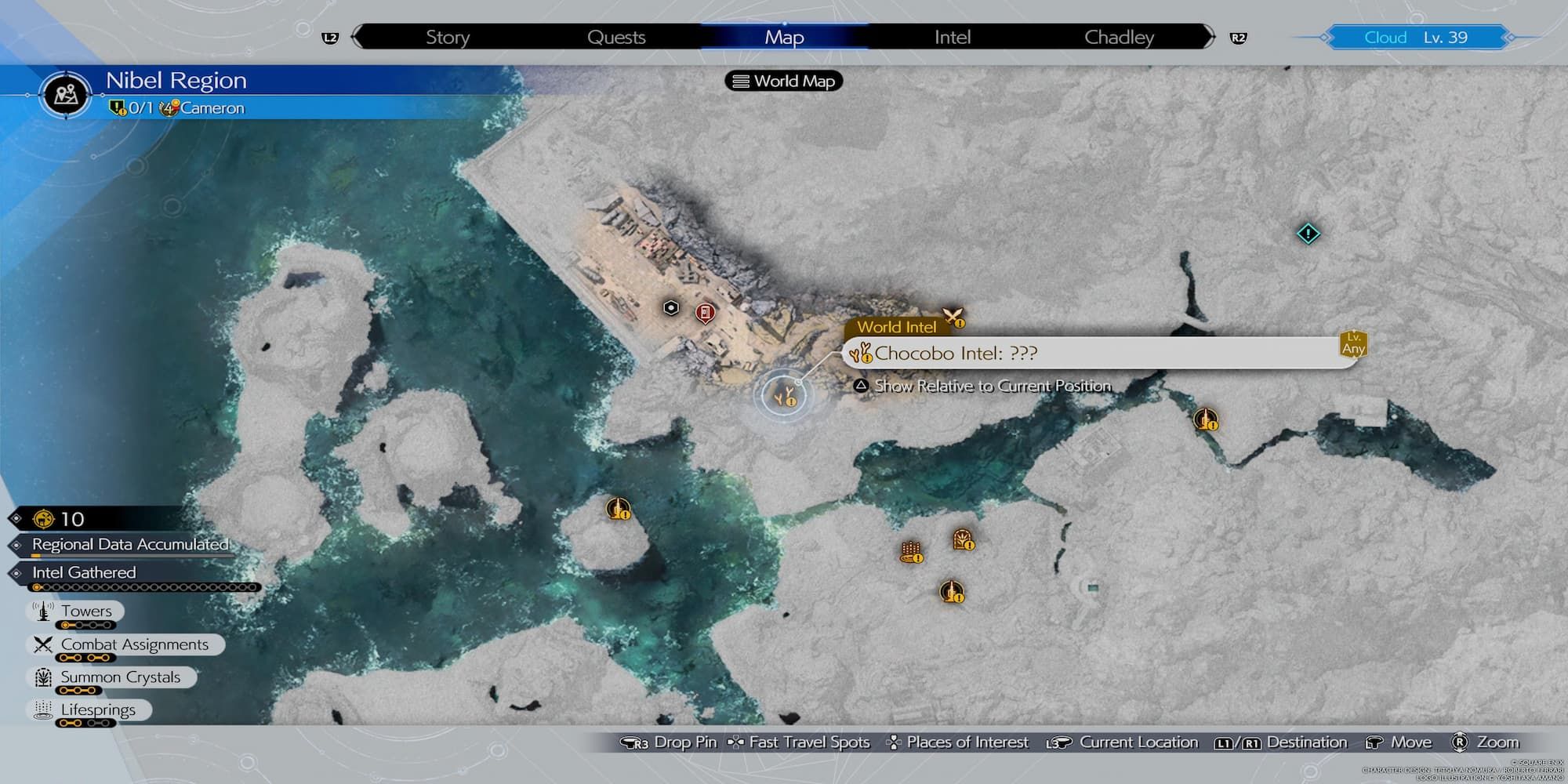Open the World Map button
The height and width of the screenshot is (784, 1568).
(x=784, y=81)
